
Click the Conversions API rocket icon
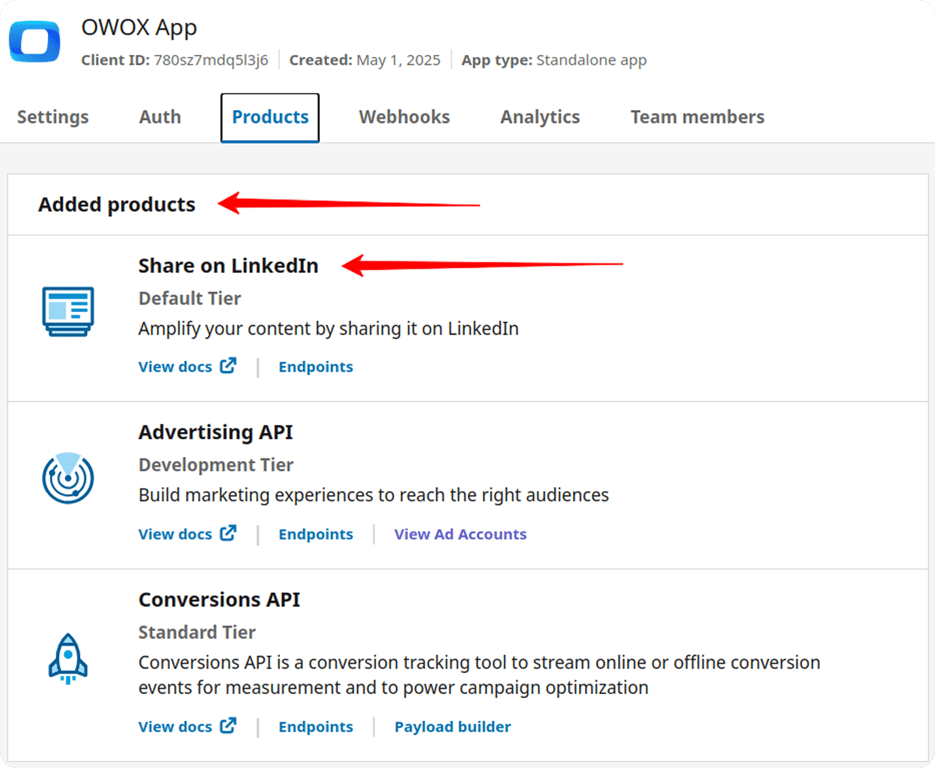68,658
